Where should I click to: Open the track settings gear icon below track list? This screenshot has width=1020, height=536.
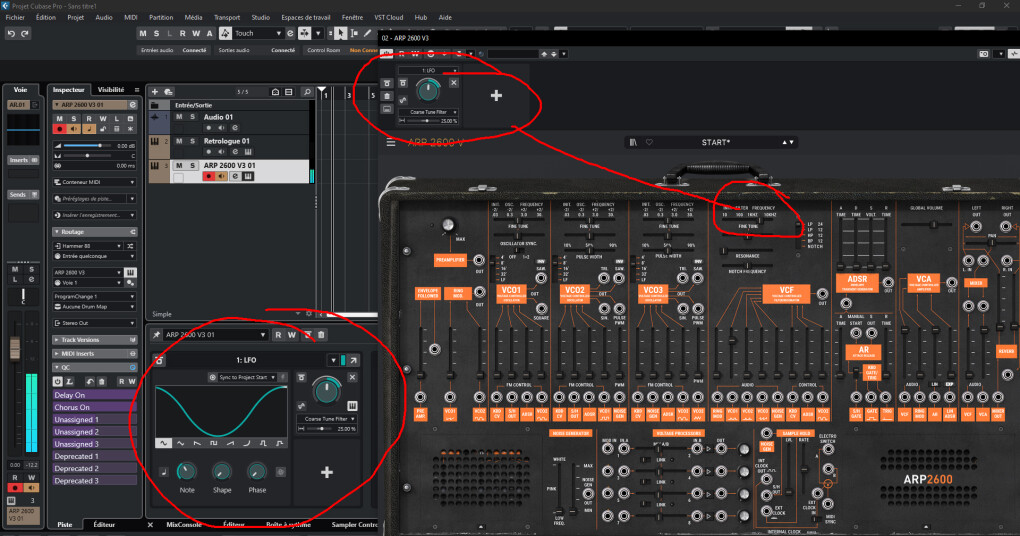pos(308,314)
